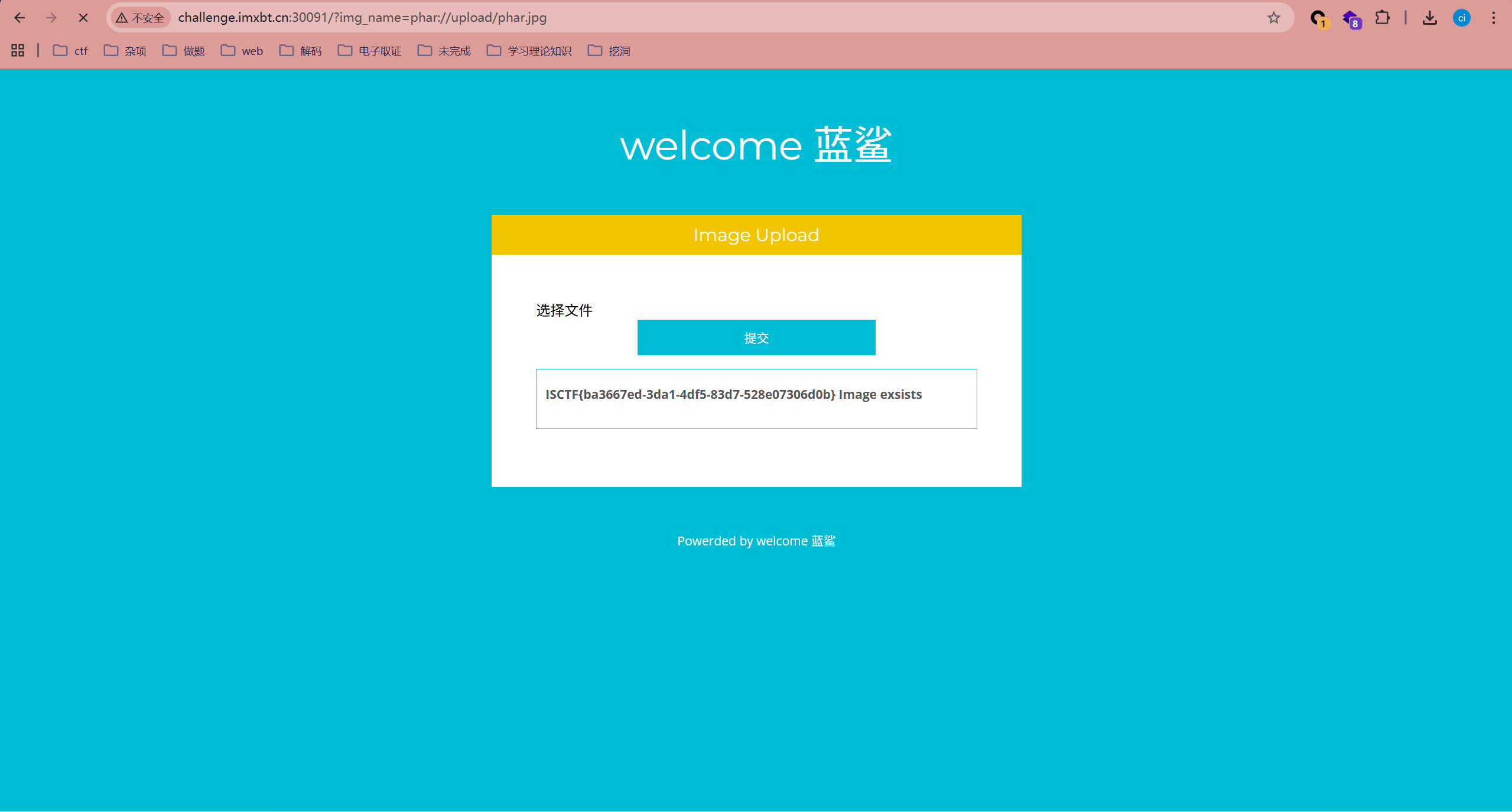This screenshot has height=812, width=1512.
Task: Open the Chrome three-dot menu
Action: pyautogui.click(x=1493, y=18)
